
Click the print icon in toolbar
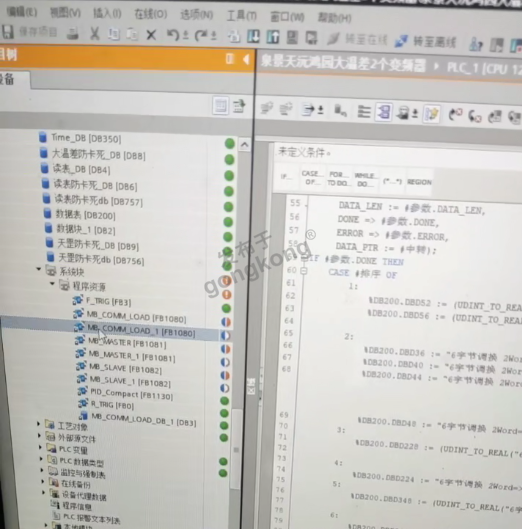pos(72,33)
